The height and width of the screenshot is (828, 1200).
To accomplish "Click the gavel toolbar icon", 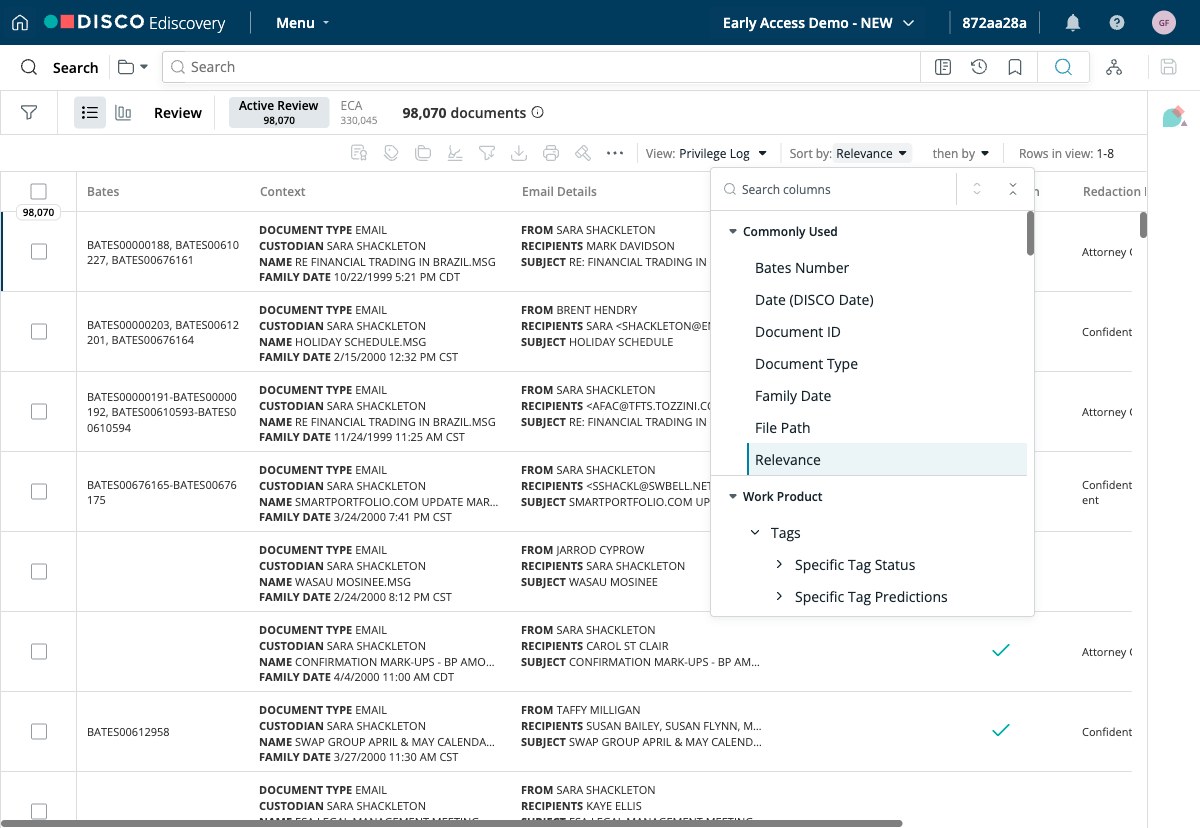I will coord(583,153).
